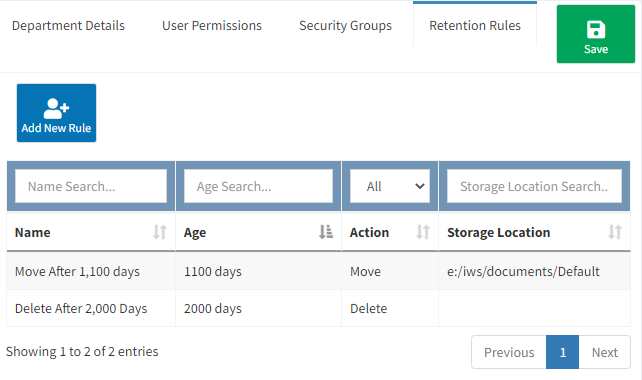Focus the Age Search input field

tap(258, 186)
